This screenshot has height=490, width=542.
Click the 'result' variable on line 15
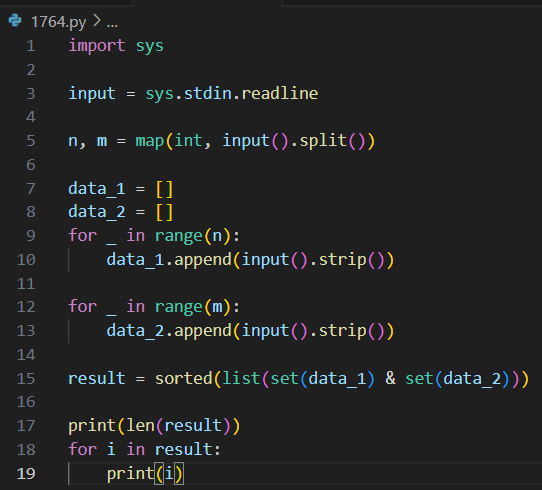97,378
